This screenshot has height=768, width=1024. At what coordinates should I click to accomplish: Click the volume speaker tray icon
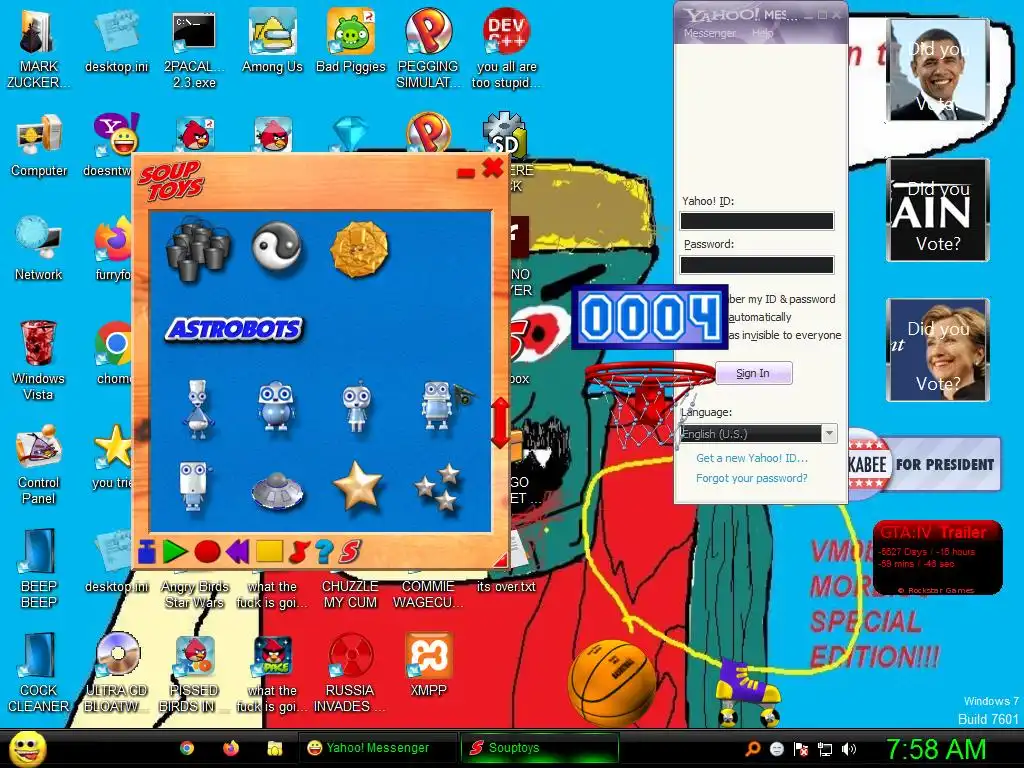849,749
